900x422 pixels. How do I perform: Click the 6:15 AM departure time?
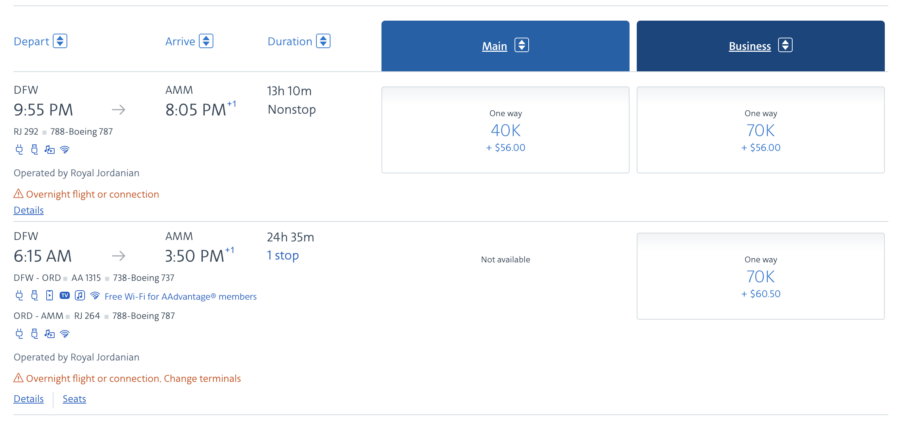pyautogui.click(x=43, y=256)
